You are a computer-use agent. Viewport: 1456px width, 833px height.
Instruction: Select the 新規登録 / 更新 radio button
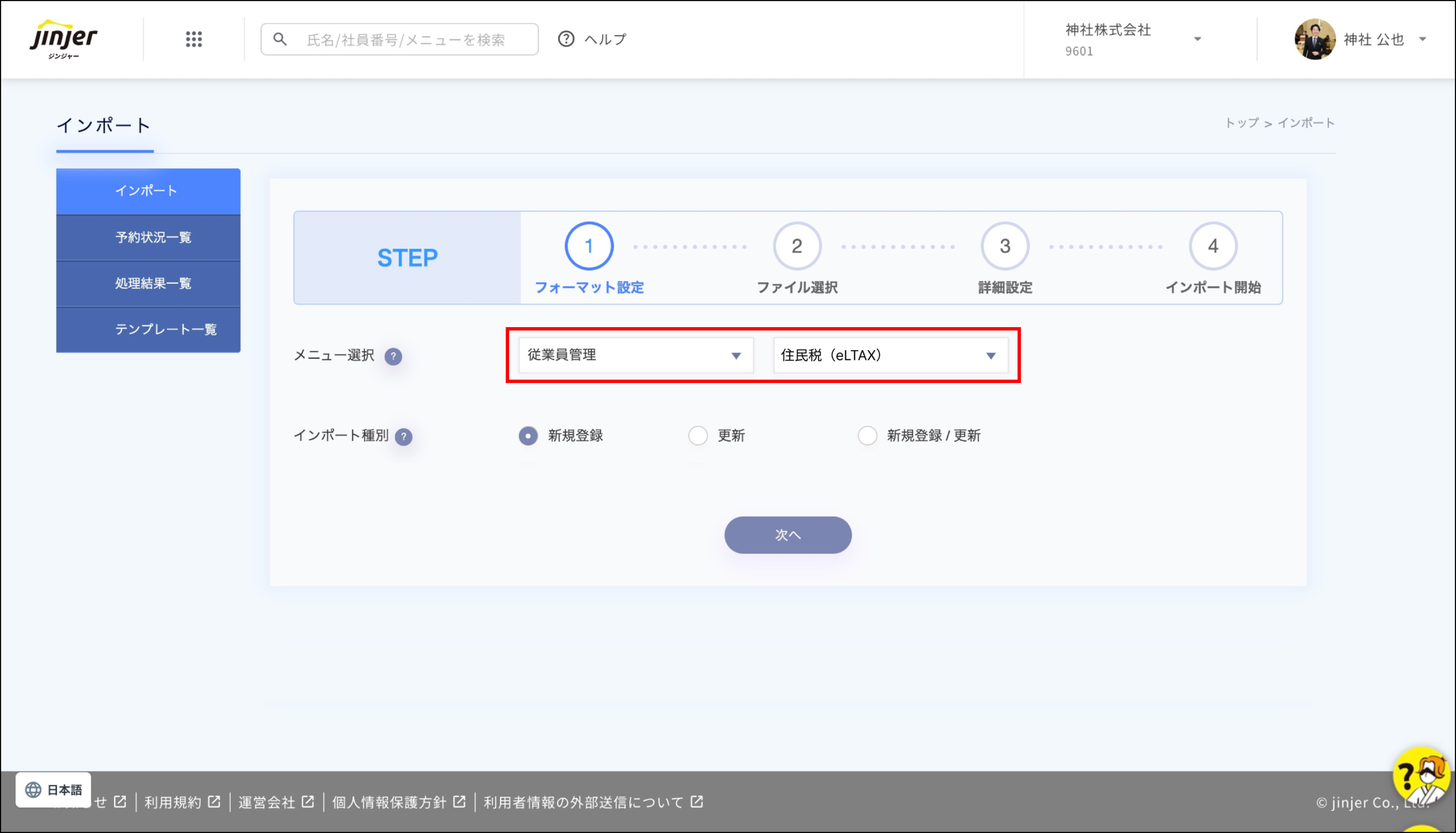tap(867, 436)
